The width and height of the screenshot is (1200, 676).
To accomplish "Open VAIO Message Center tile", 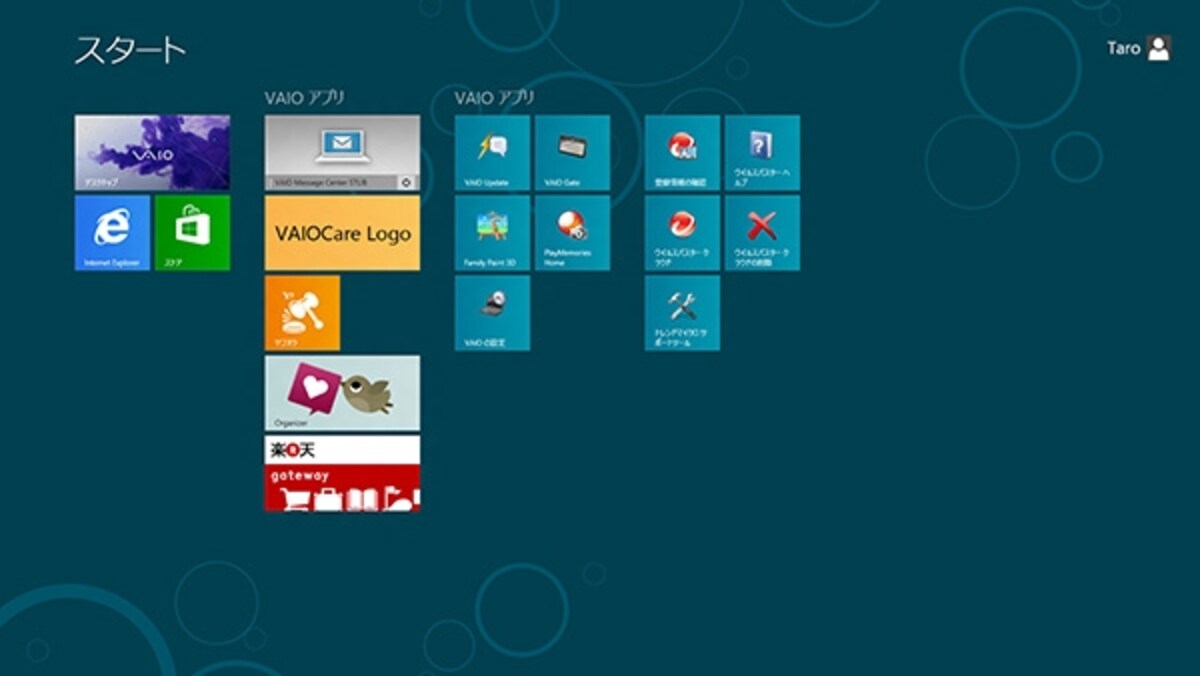I will point(342,153).
